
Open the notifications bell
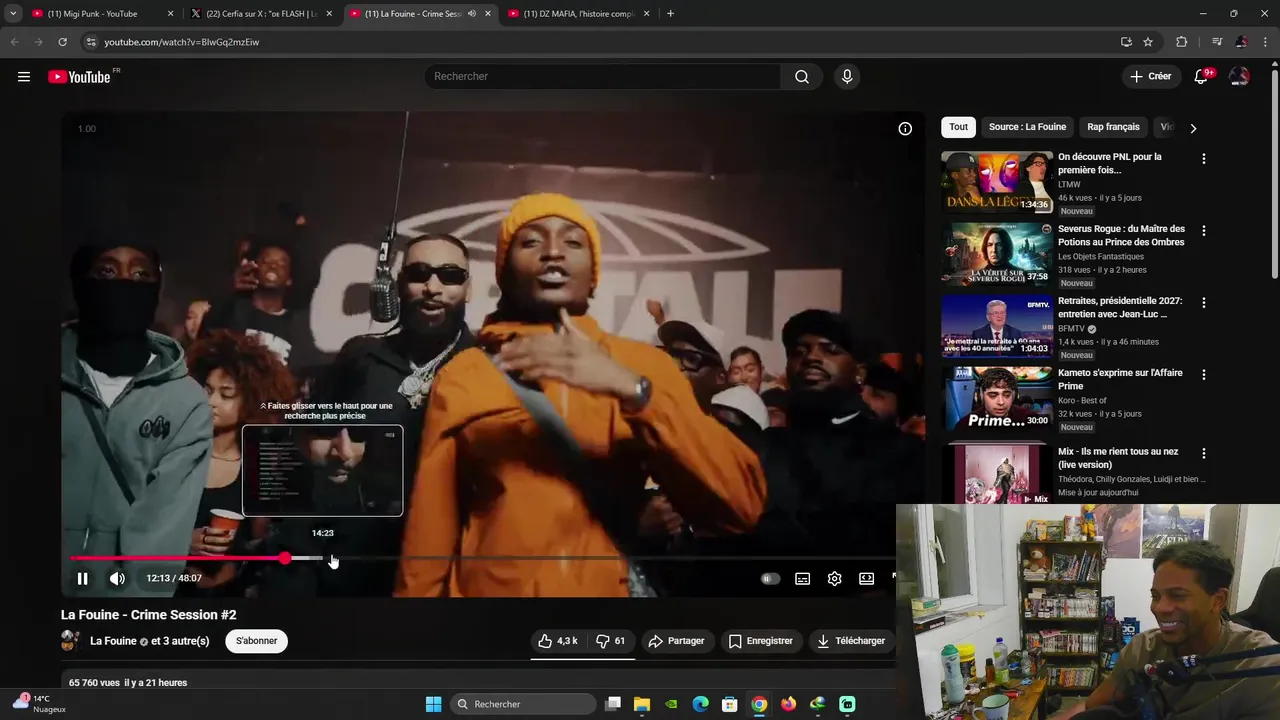(1201, 77)
